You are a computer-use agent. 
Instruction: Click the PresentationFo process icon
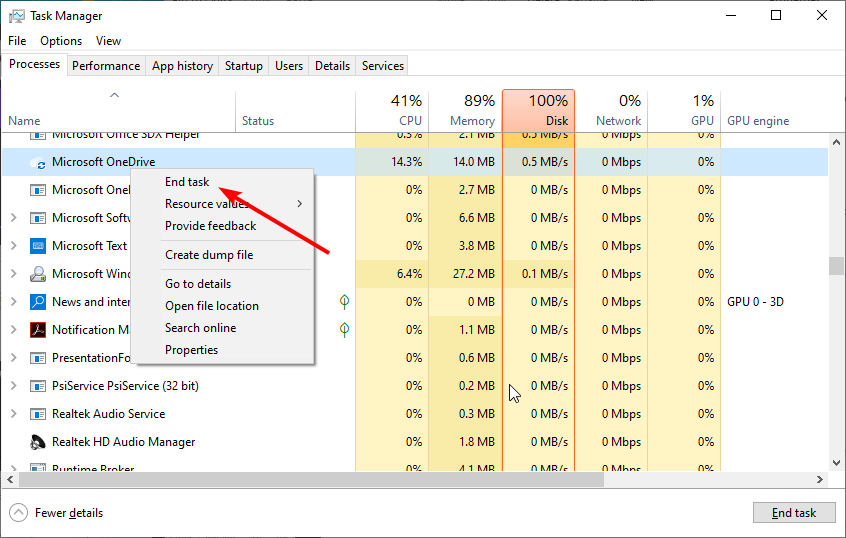tap(37, 358)
